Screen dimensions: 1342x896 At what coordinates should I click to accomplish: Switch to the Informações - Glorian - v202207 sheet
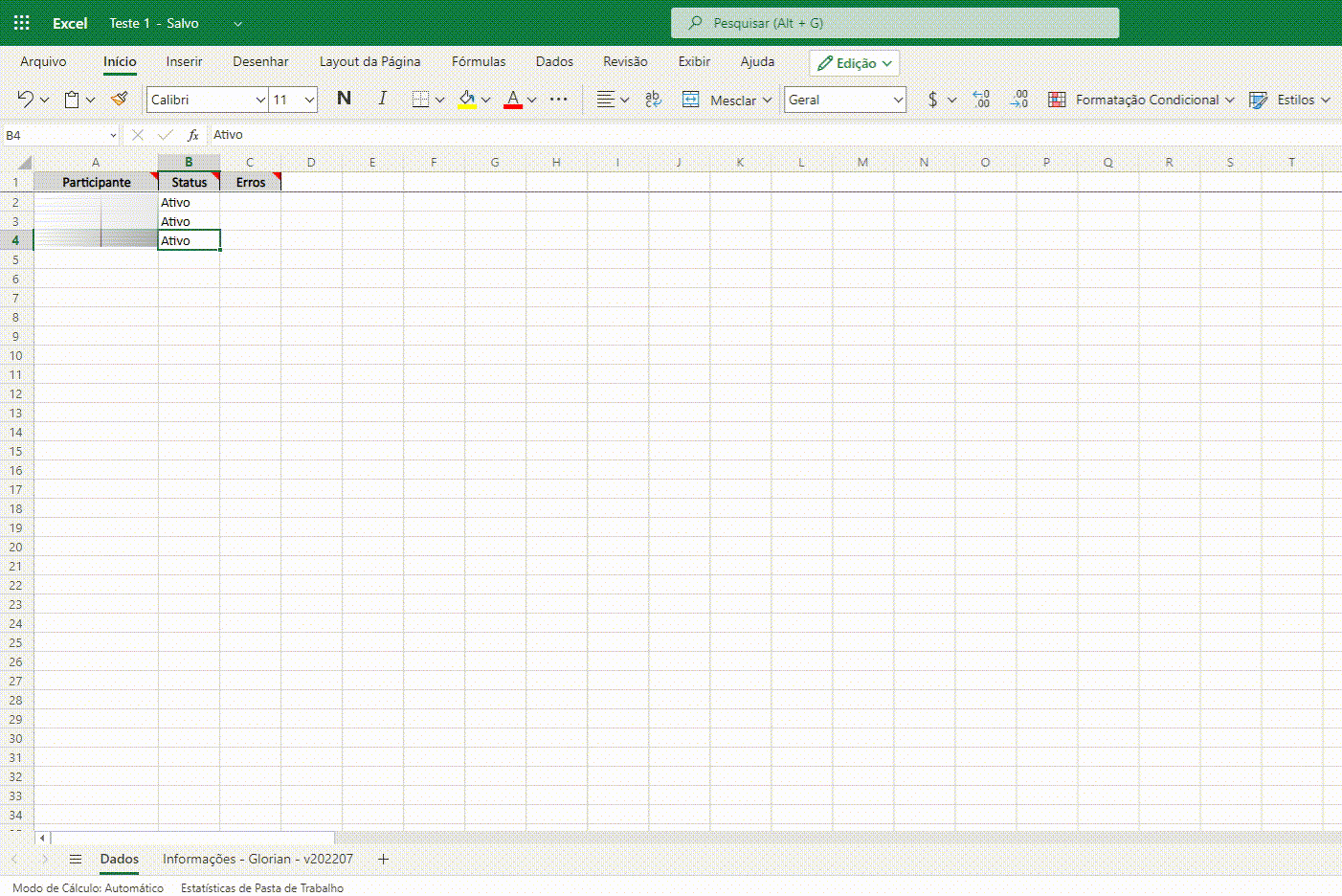(x=257, y=859)
